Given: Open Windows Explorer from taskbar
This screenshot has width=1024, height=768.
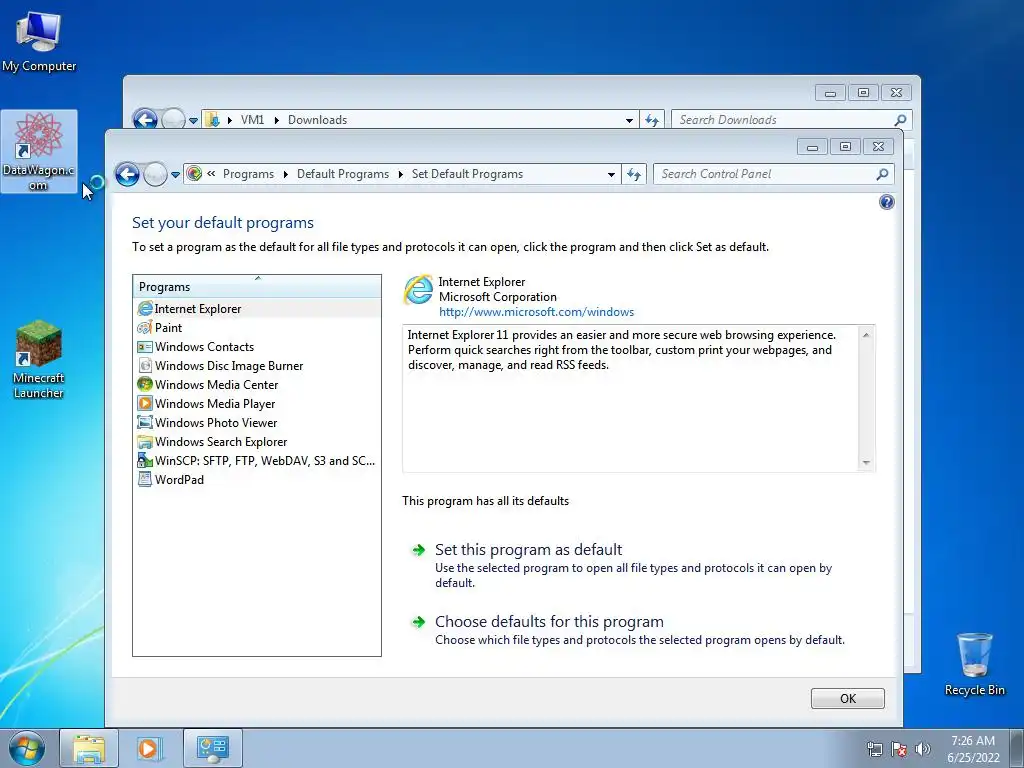Looking at the screenshot, I should tap(89, 748).
